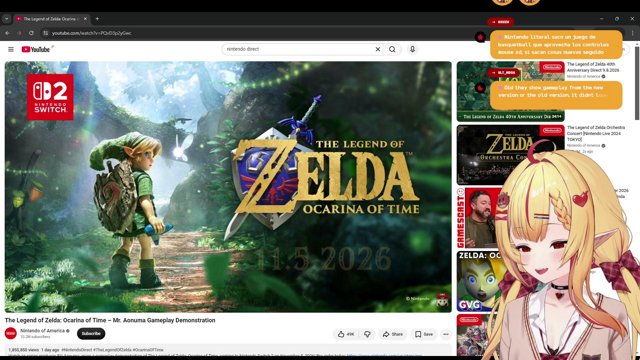Share the Ocarina of Time video

pos(392,334)
